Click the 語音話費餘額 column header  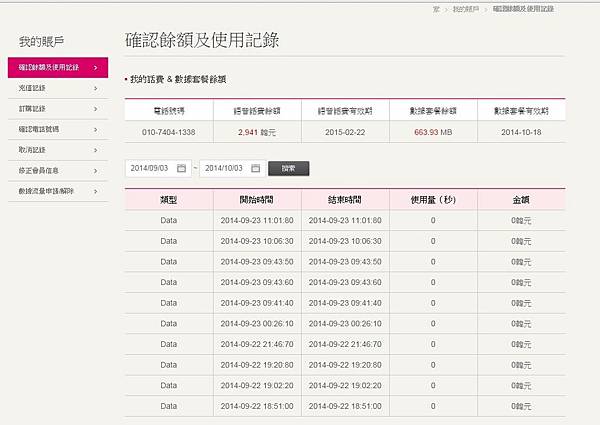tap(257, 111)
